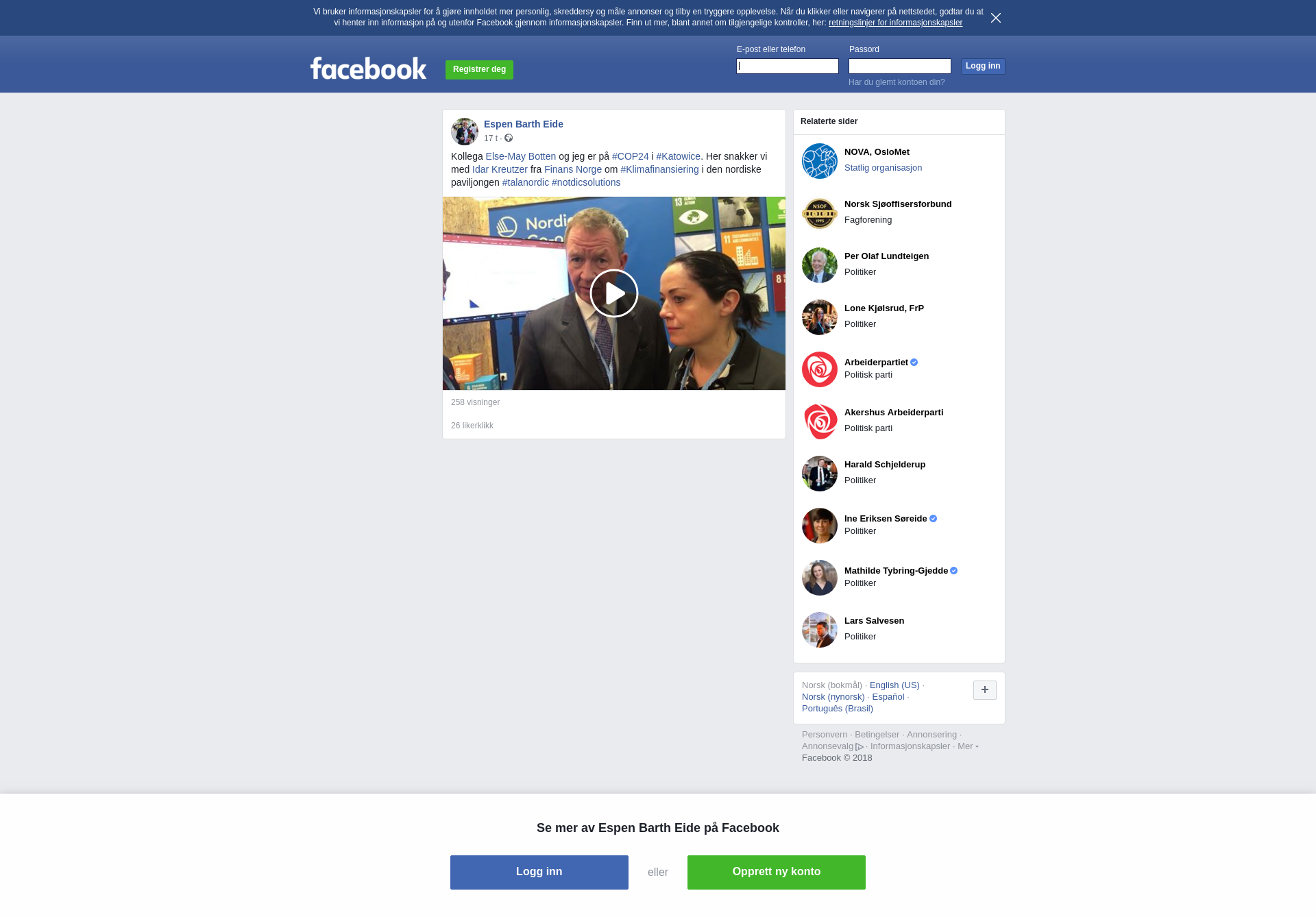
Task: Click the Norsk Sjøoffisersforbund NSOF logo
Action: pos(820,213)
